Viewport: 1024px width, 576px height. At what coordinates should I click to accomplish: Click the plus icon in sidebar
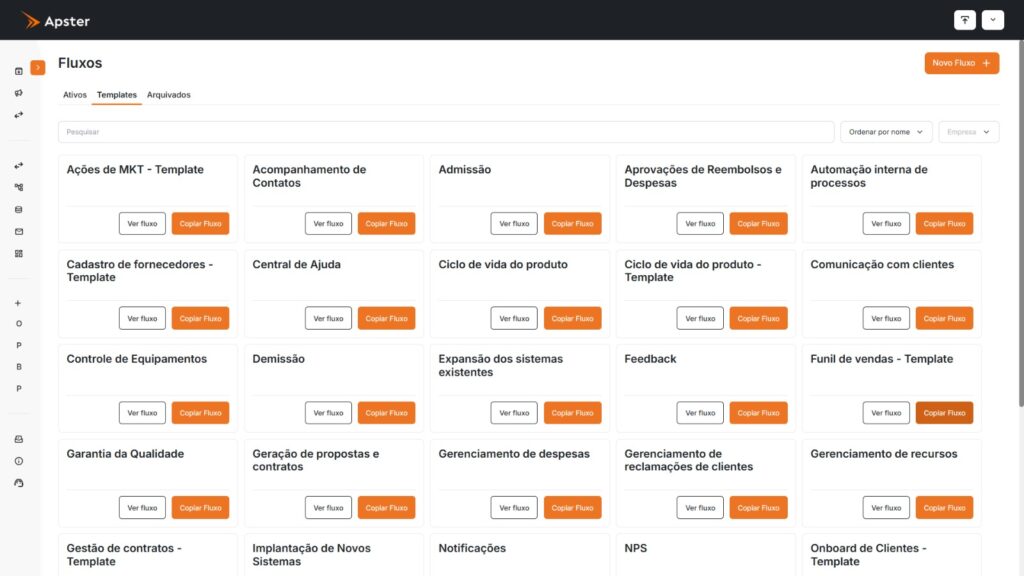pyautogui.click(x=18, y=303)
